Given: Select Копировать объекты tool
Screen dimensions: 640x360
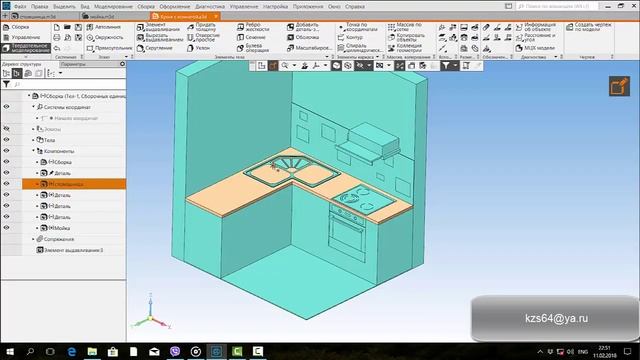Looking at the screenshot, I should [x=407, y=38].
